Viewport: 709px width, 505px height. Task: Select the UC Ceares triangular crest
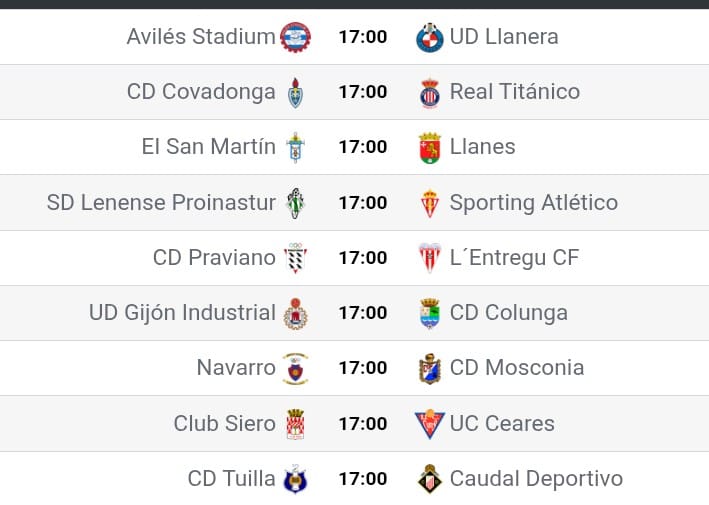coord(430,424)
